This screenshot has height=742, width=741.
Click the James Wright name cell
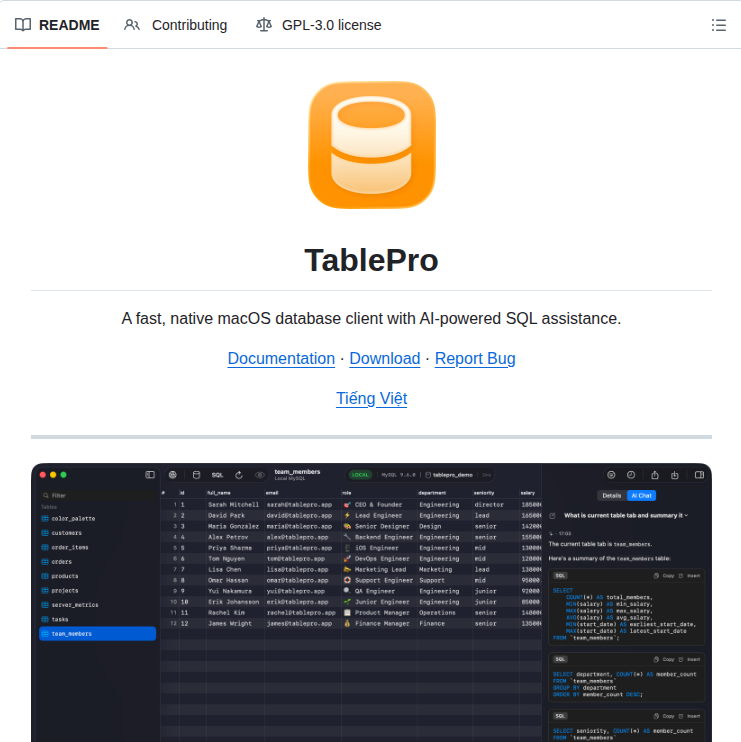(x=230, y=624)
